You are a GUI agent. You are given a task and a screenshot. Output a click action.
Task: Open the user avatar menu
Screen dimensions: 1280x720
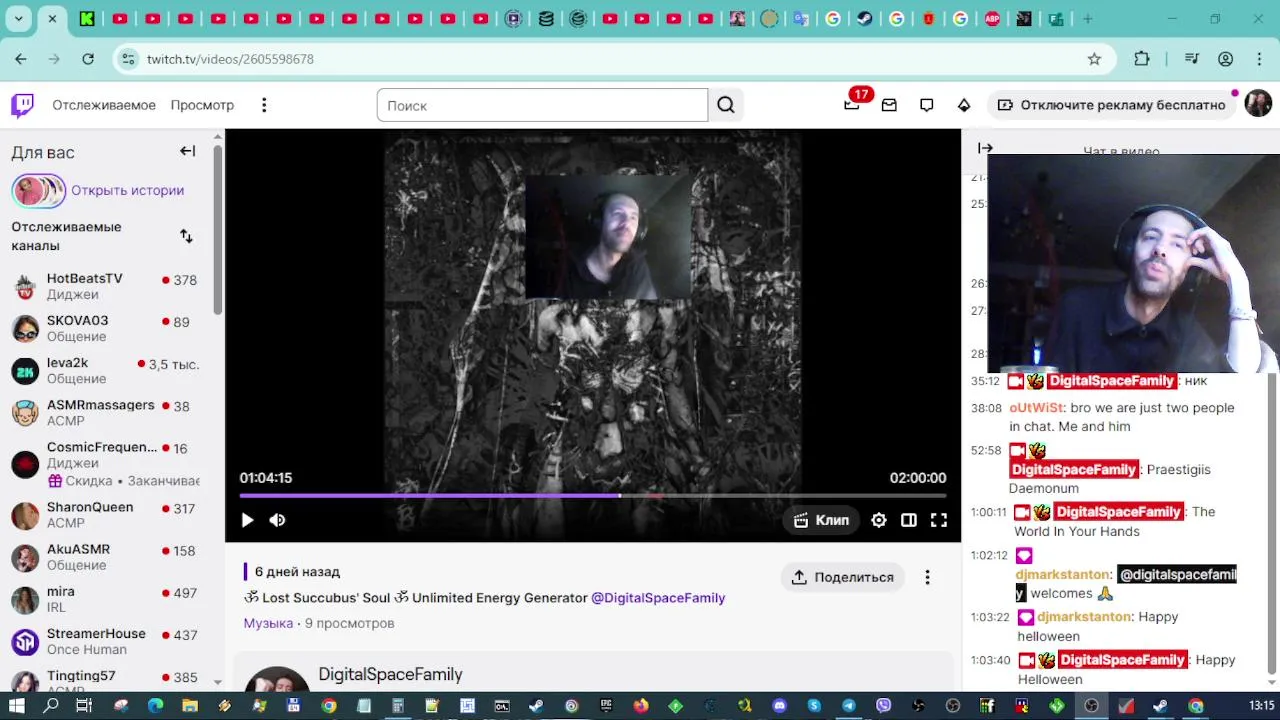tap(1258, 104)
